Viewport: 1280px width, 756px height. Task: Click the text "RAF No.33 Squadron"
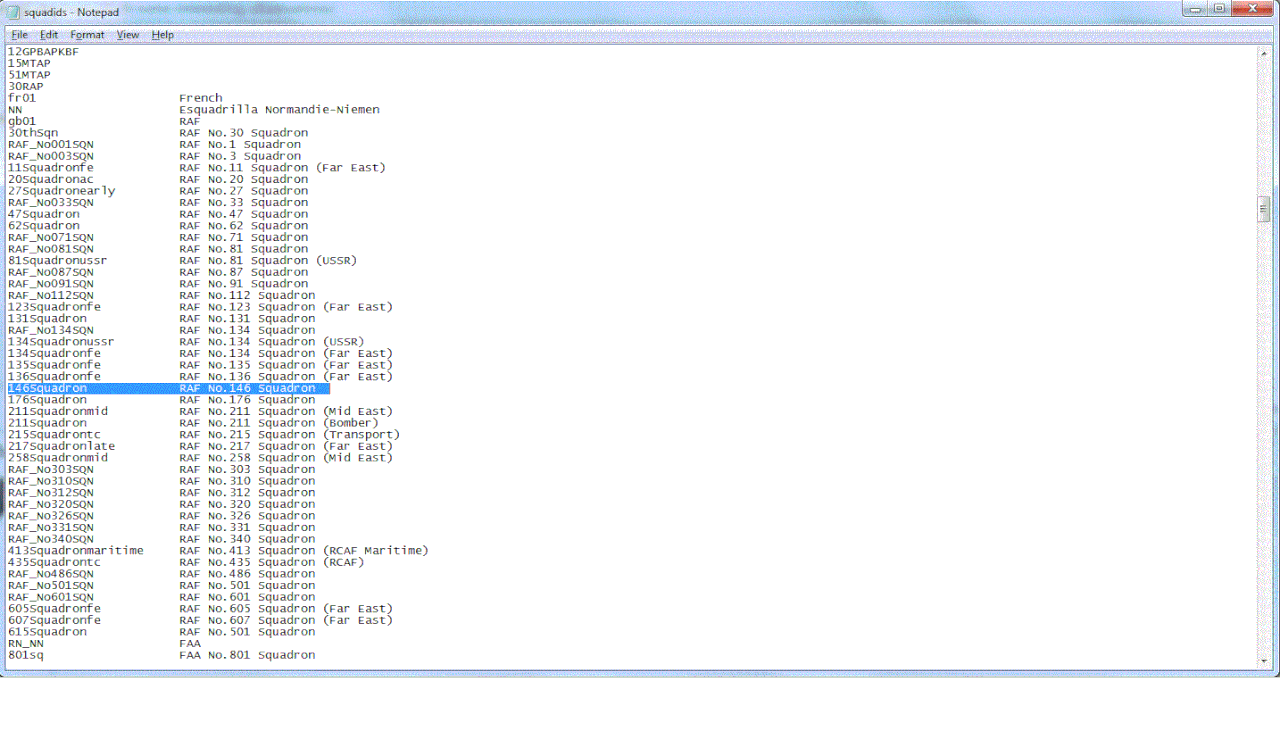(244, 202)
